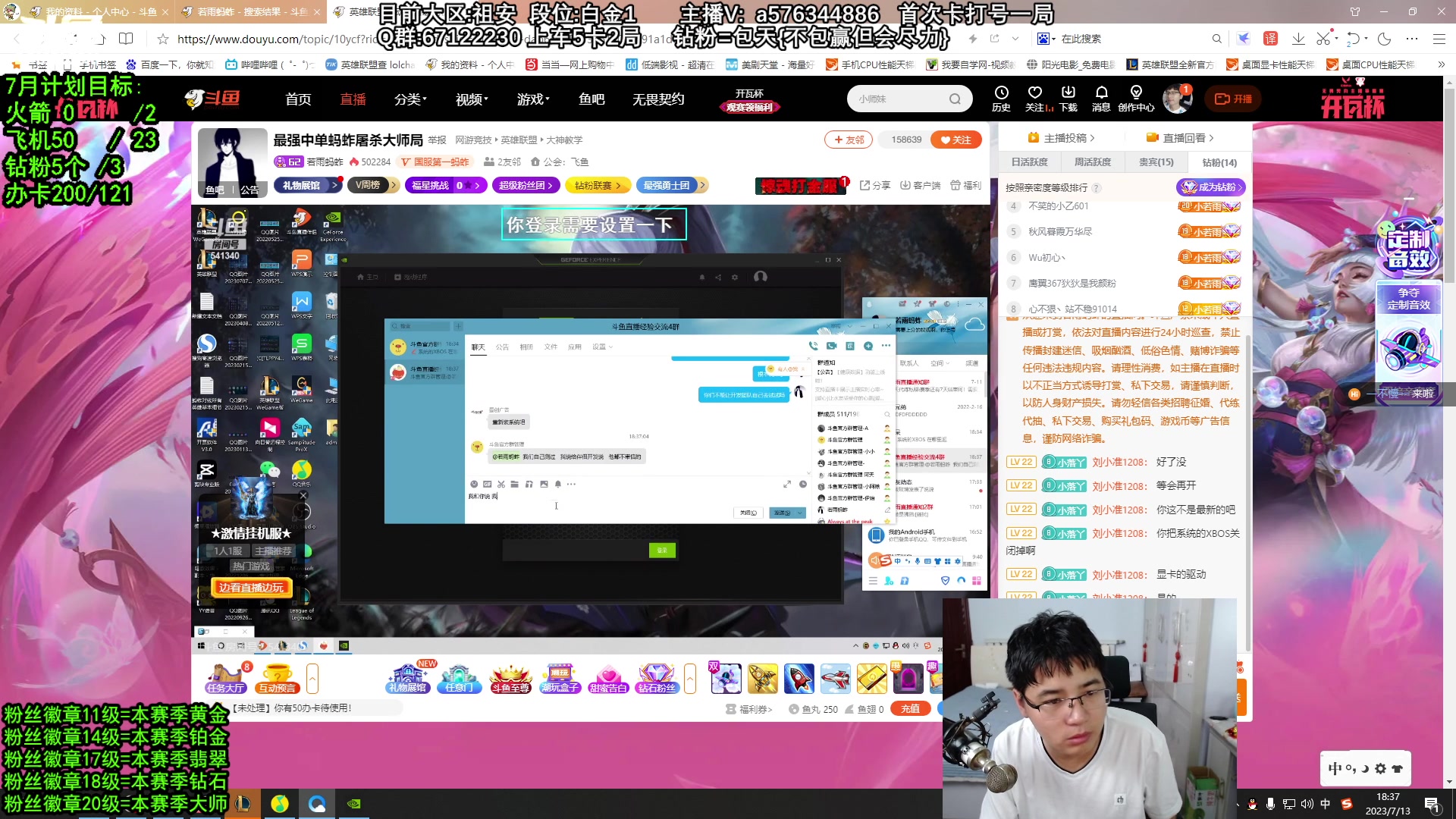This screenshot has height=819, width=1456.
Task: Open the 礼物展馆 building icon in gift bar
Action: [x=408, y=678]
